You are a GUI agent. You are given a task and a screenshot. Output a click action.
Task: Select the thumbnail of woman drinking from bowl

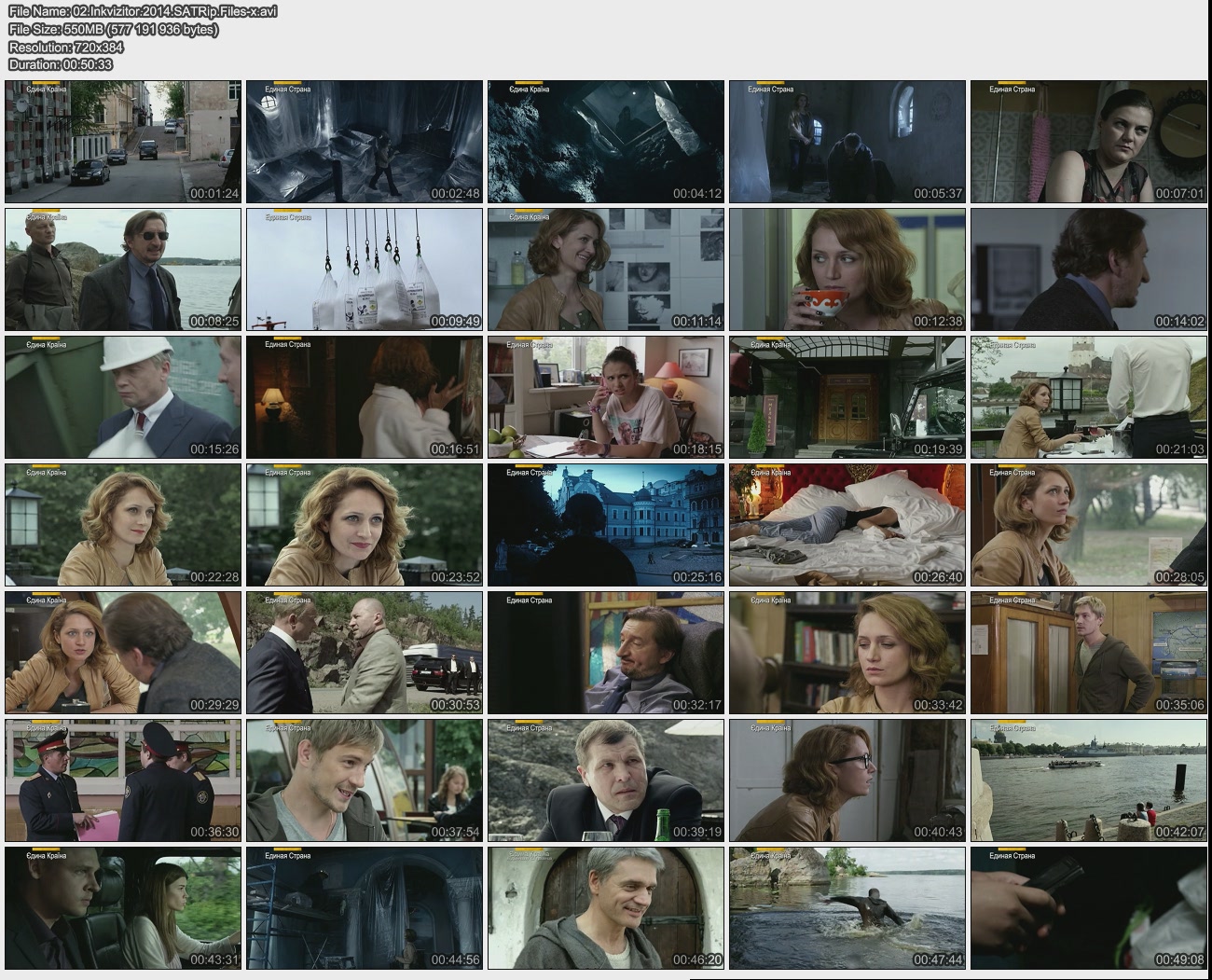point(847,269)
